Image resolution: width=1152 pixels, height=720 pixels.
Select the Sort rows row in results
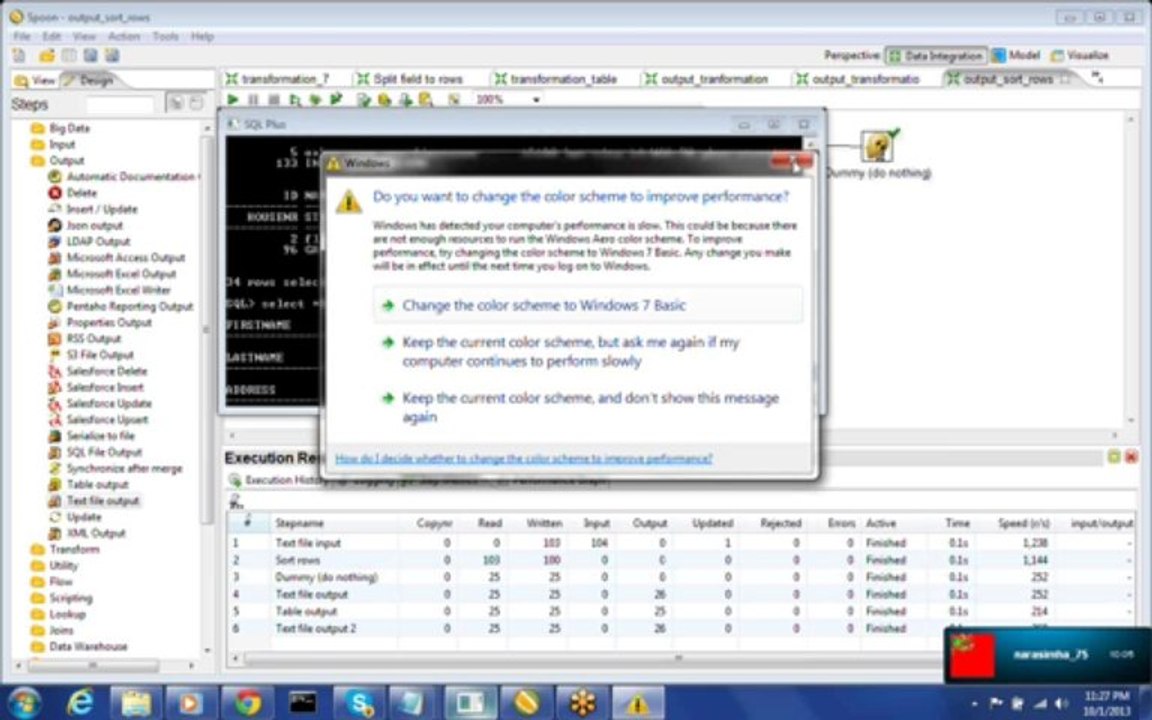pyautogui.click(x=680, y=560)
